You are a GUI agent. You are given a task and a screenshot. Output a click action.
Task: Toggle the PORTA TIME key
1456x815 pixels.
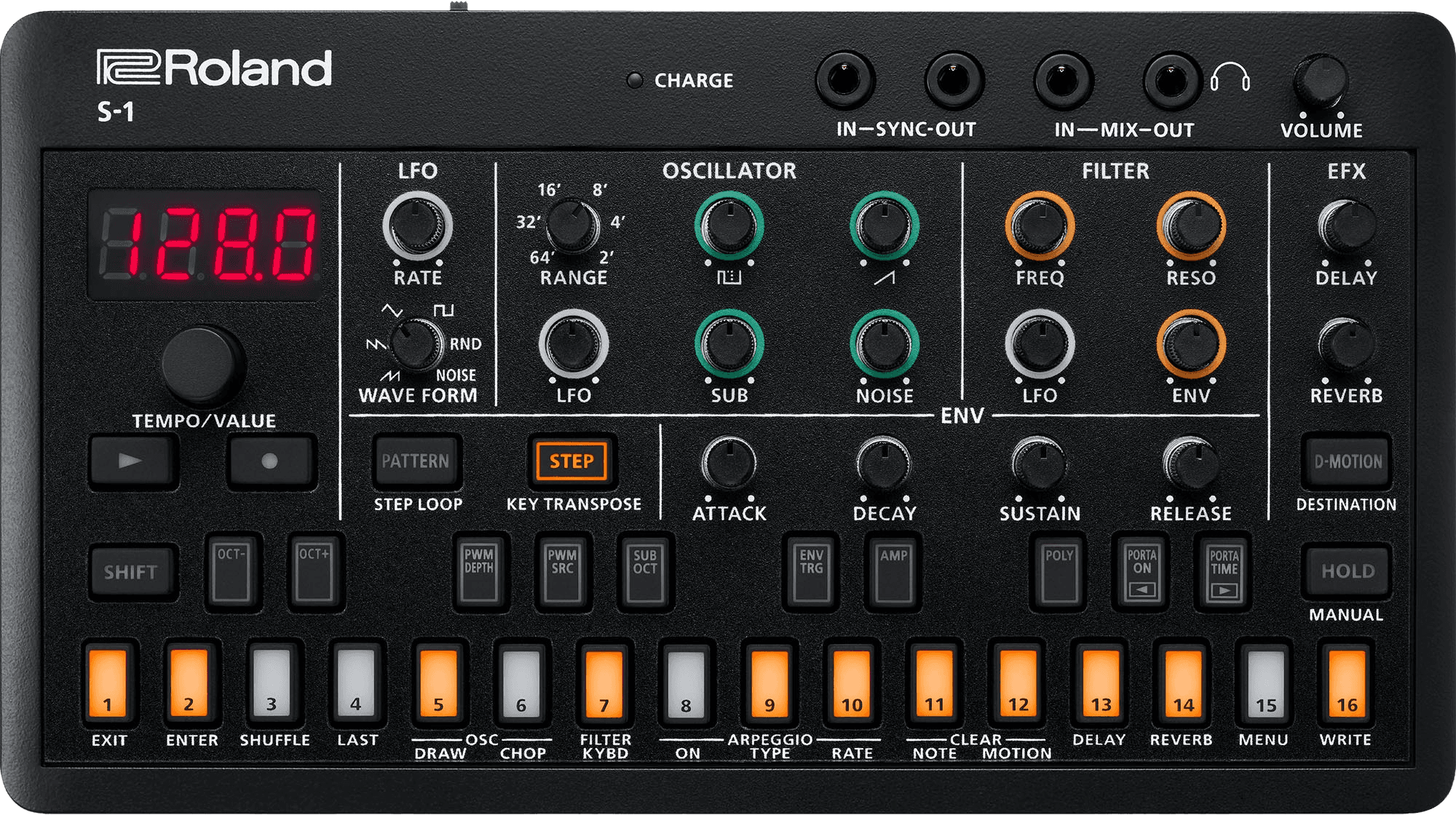coord(1224,572)
